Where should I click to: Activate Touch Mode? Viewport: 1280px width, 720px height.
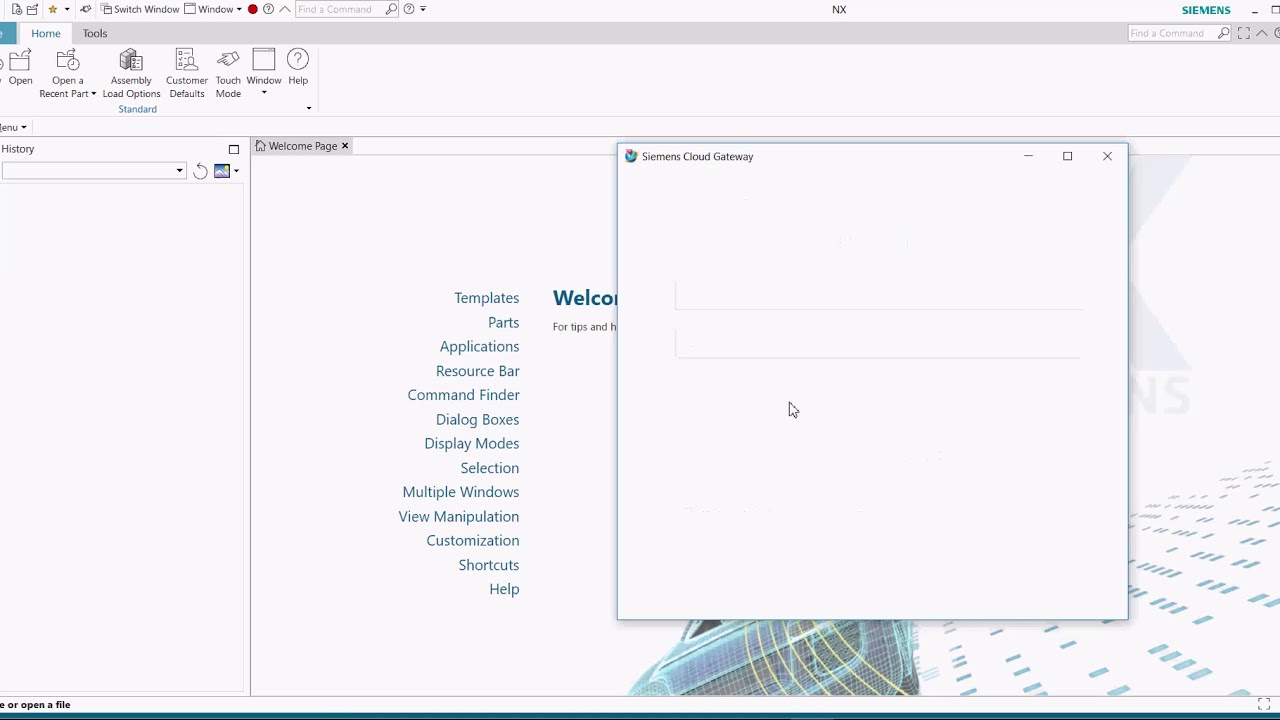click(x=228, y=74)
